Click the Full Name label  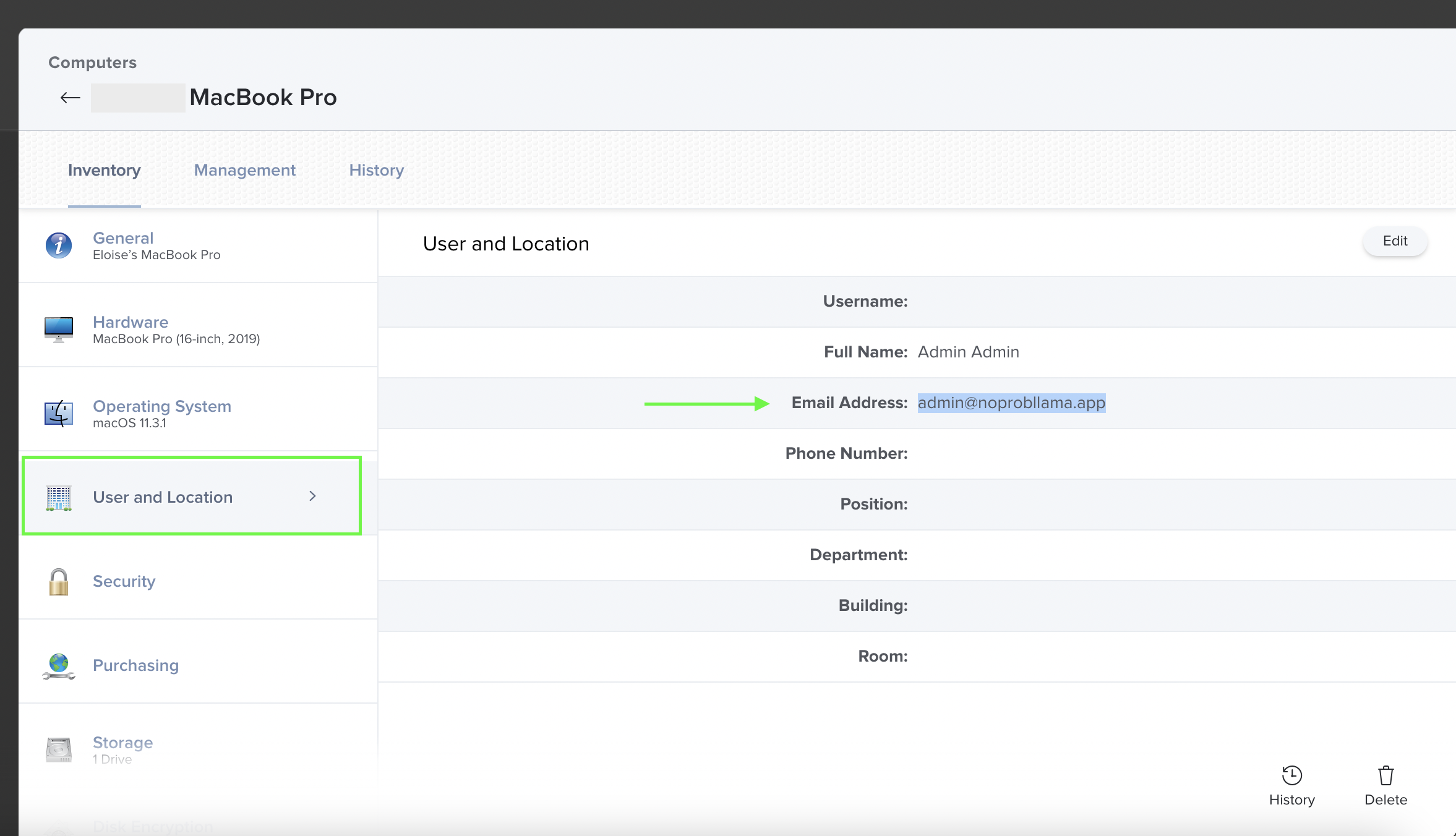865,352
